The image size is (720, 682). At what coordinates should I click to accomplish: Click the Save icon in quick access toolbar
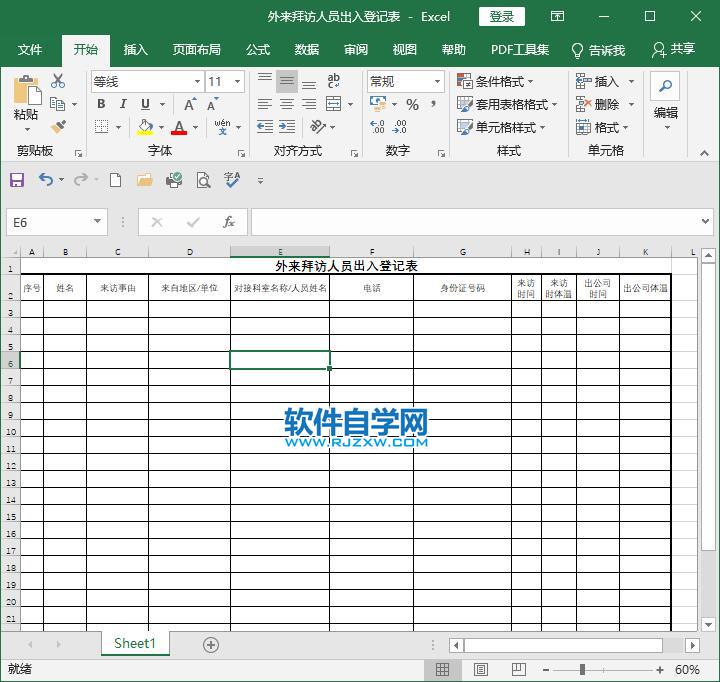pyautogui.click(x=17, y=180)
